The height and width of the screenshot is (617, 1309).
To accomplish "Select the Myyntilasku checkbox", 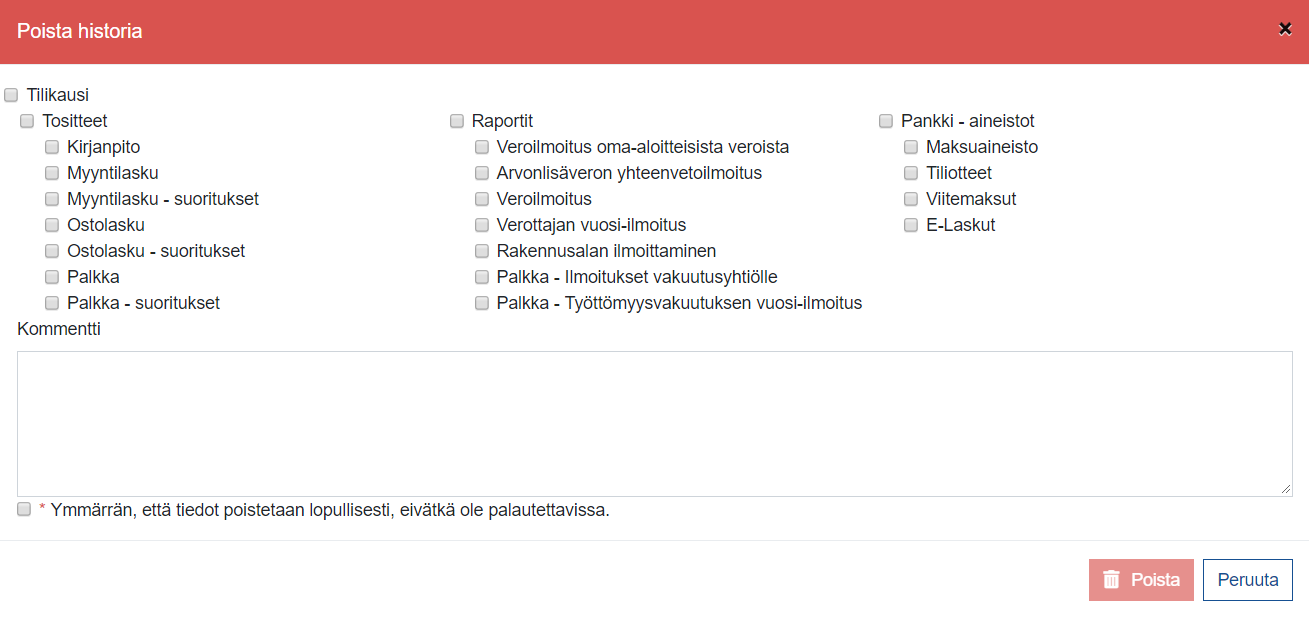I will [x=52, y=174].
